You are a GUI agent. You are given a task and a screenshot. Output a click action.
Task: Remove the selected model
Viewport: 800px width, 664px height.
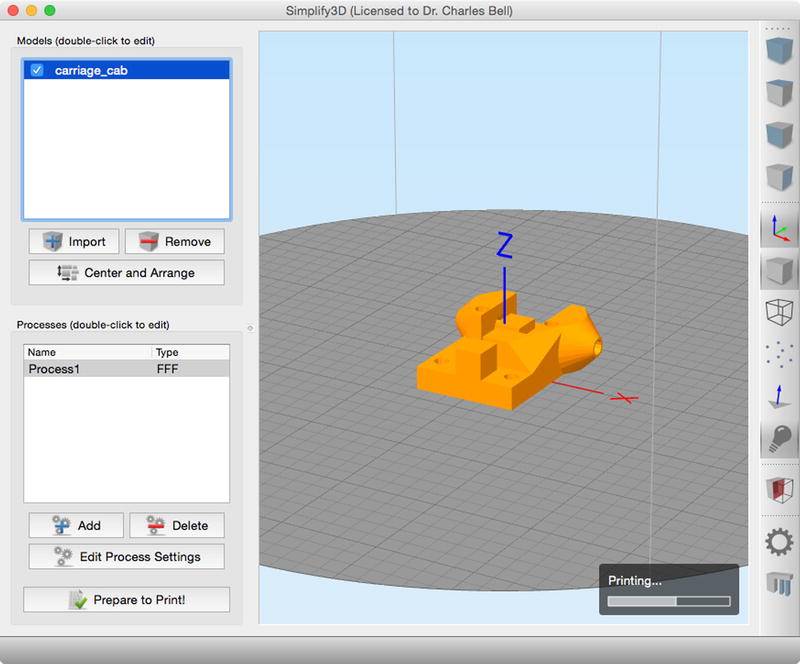(x=174, y=241)
